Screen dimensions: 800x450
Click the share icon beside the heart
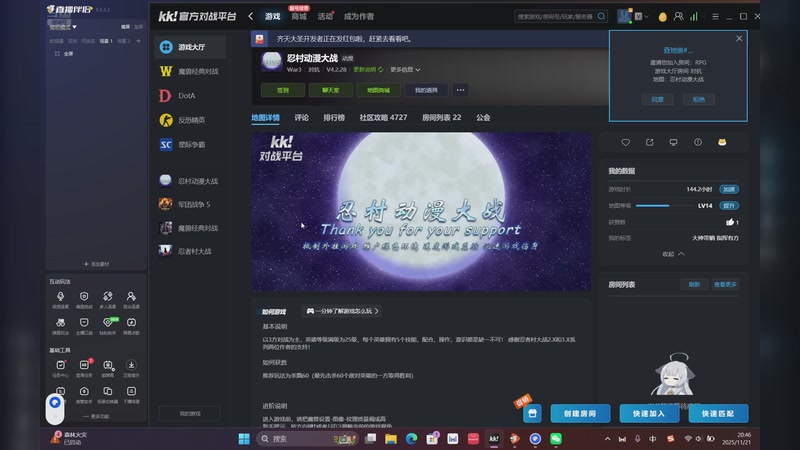(649, 142)
